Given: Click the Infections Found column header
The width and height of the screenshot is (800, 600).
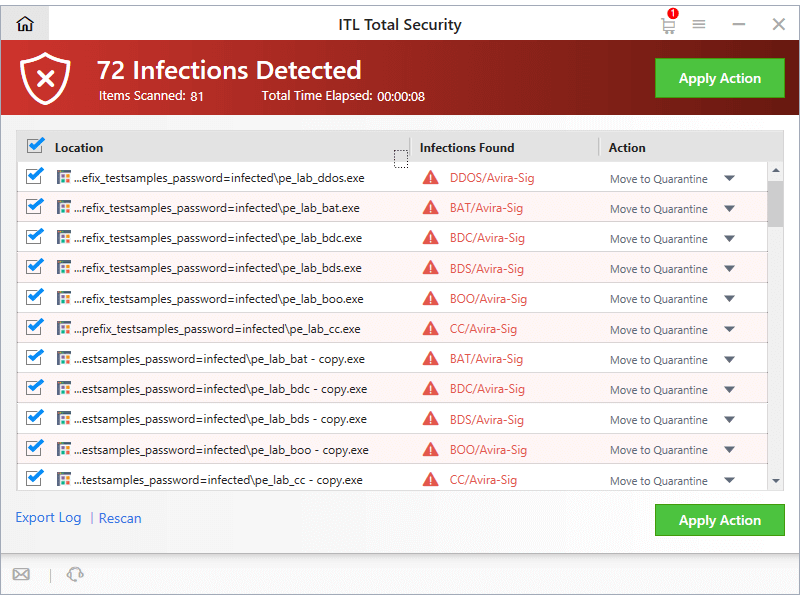Looking at the screenshot, I should click(x=467, y=147).
